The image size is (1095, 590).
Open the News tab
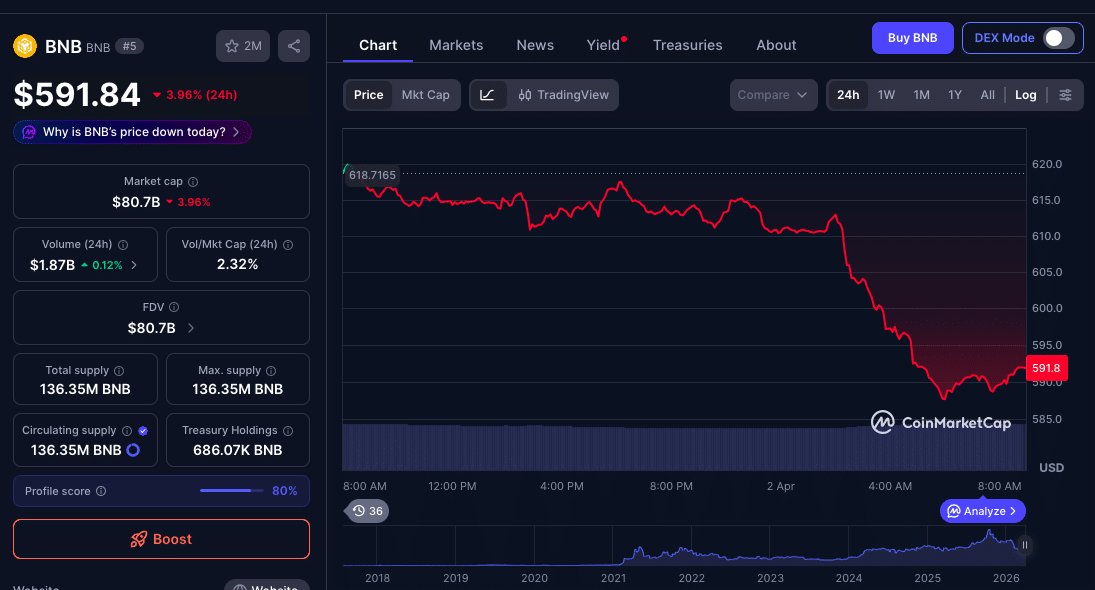[535, 45]
